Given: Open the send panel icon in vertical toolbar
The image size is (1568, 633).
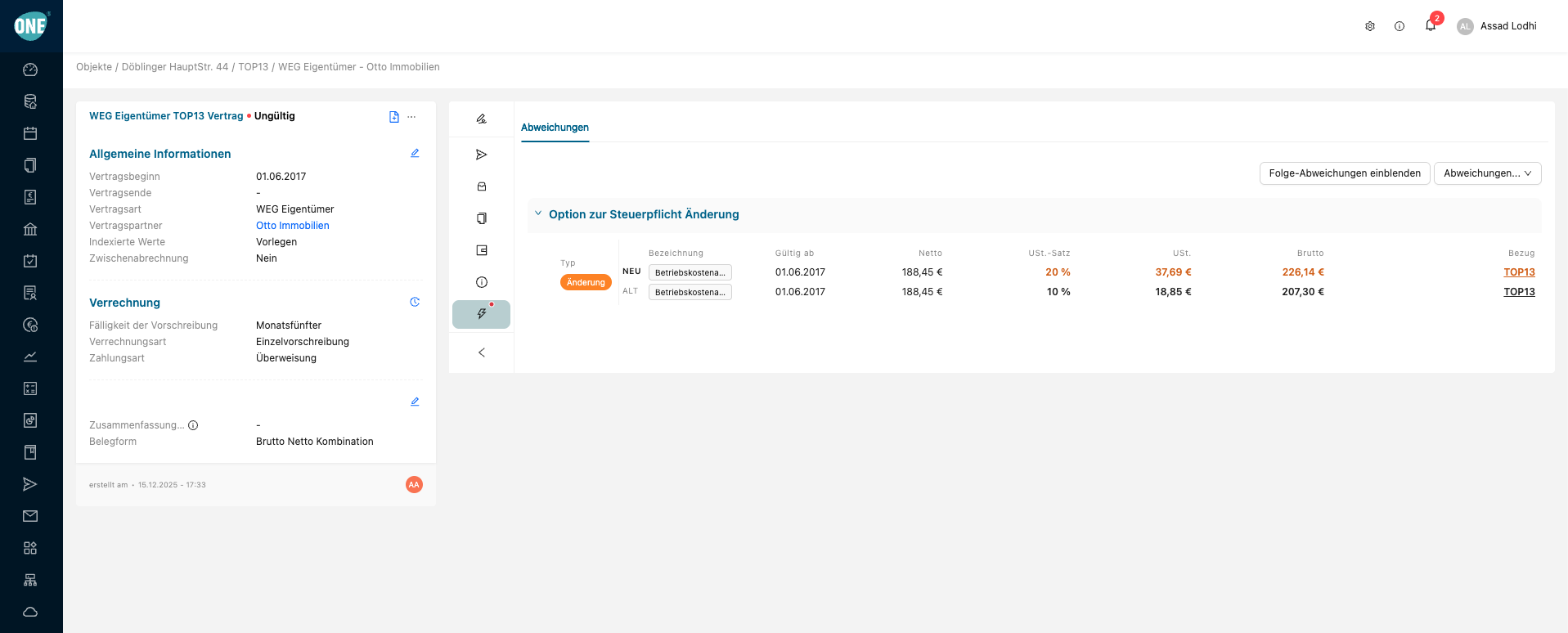Looking at the screenshot, I should (x=482, y=155).
